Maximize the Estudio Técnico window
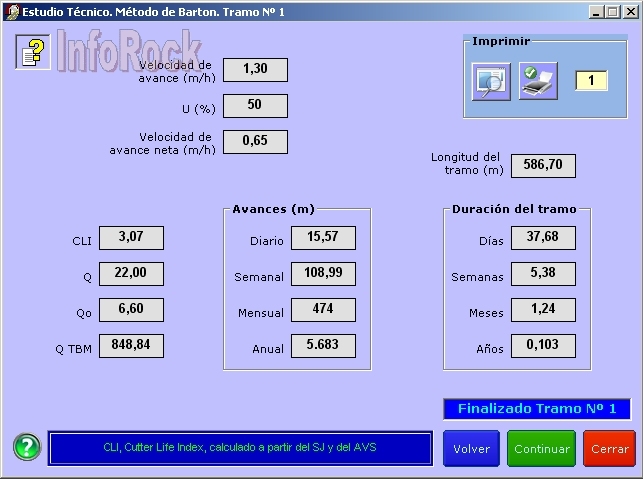Viewport: 643px width, 479px height. pos(612,11)
